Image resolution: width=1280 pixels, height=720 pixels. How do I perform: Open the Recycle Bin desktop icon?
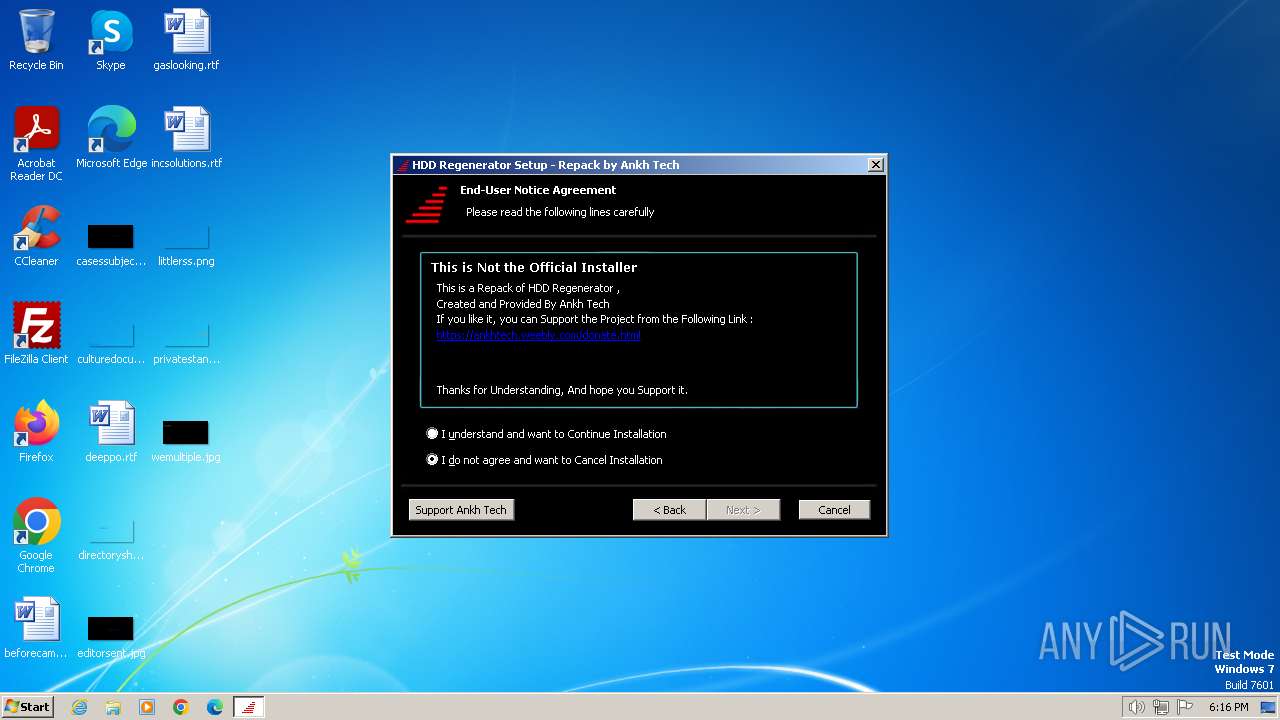36,40
